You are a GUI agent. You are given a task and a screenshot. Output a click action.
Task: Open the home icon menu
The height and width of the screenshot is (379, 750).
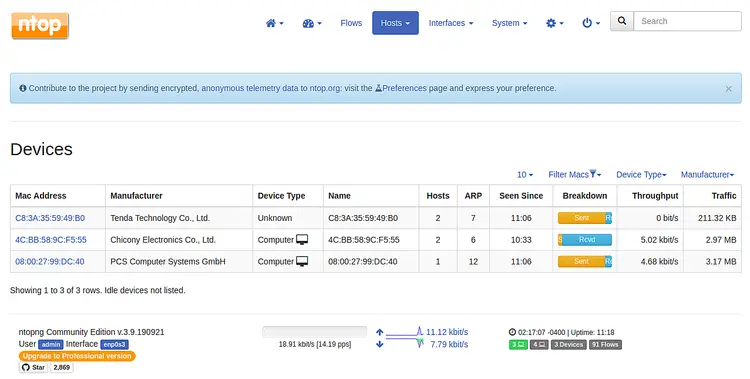point(275,23)
